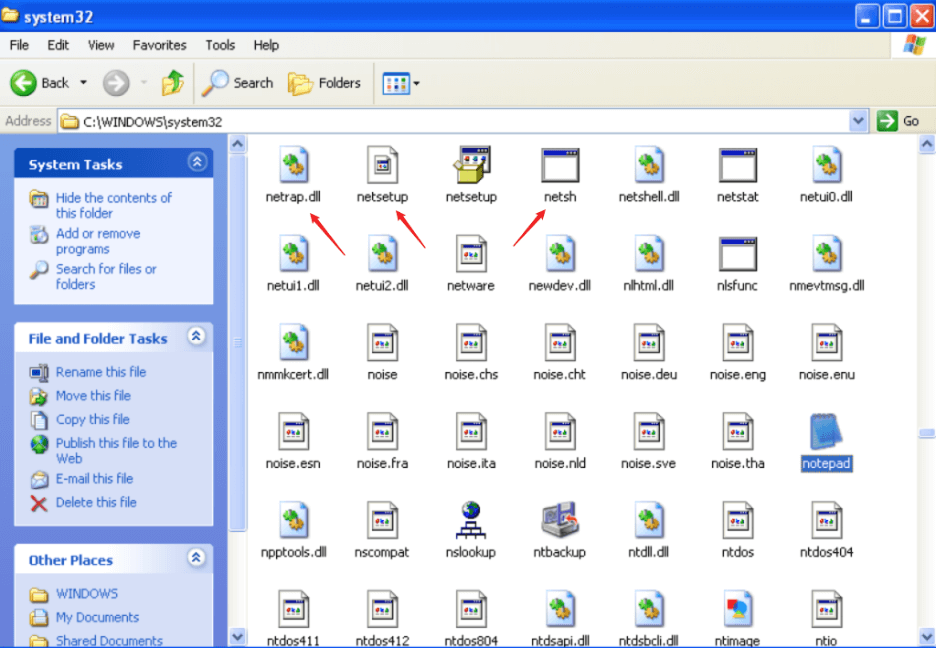The height and width of the screenshot is (648, 936).
Task: Select the netware file icon
Action: click(x=471, y=254)
